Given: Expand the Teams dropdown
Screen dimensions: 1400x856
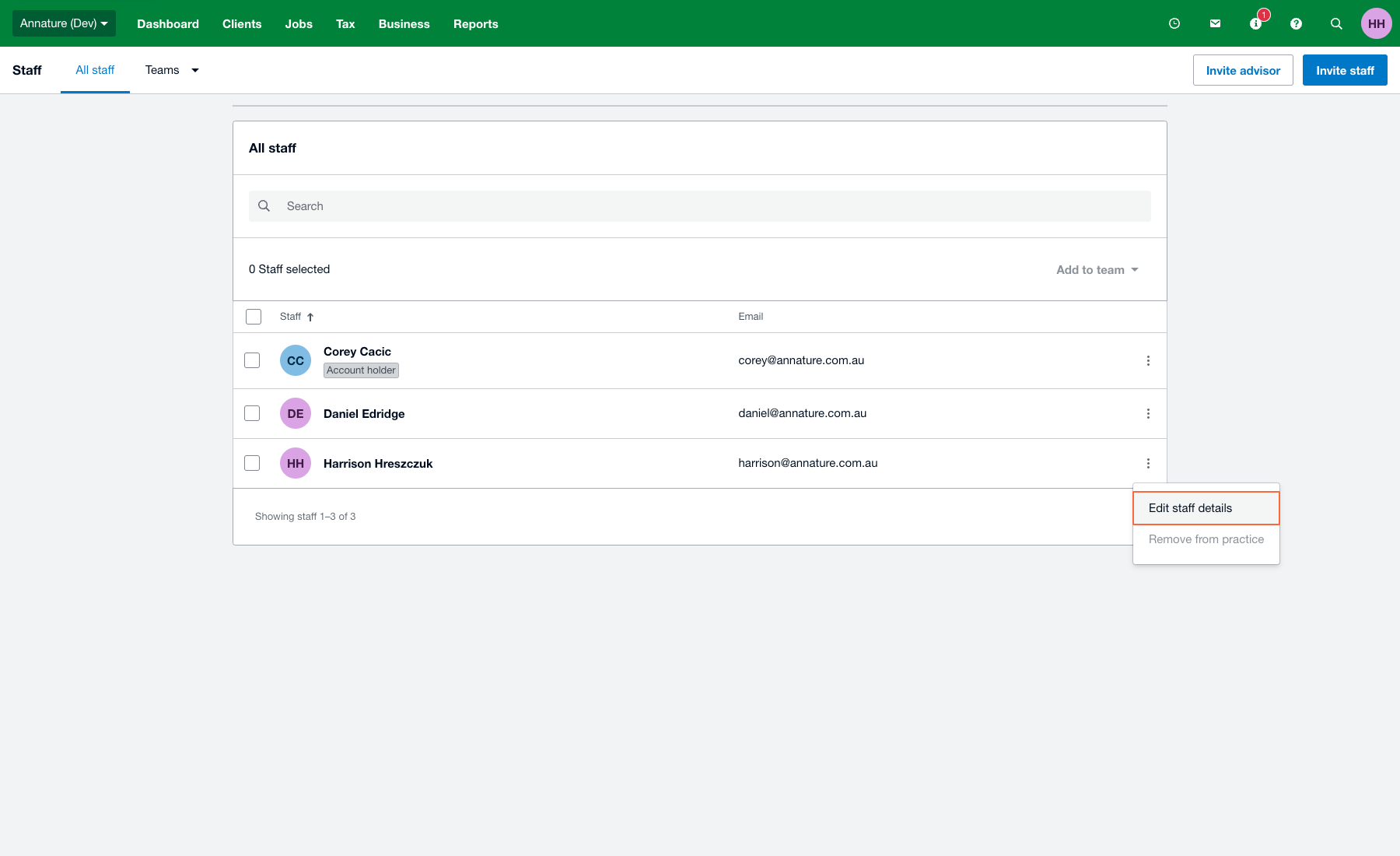Looking at the screenshot, I should coord(172,70).
